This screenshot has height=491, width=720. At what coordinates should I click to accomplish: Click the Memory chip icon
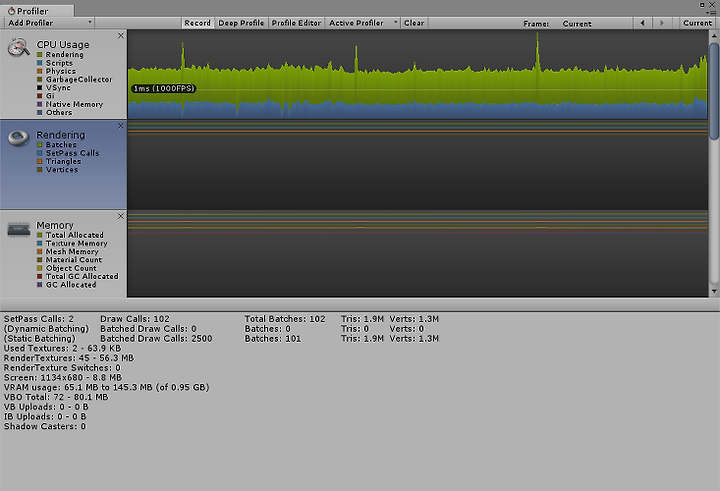19,229
